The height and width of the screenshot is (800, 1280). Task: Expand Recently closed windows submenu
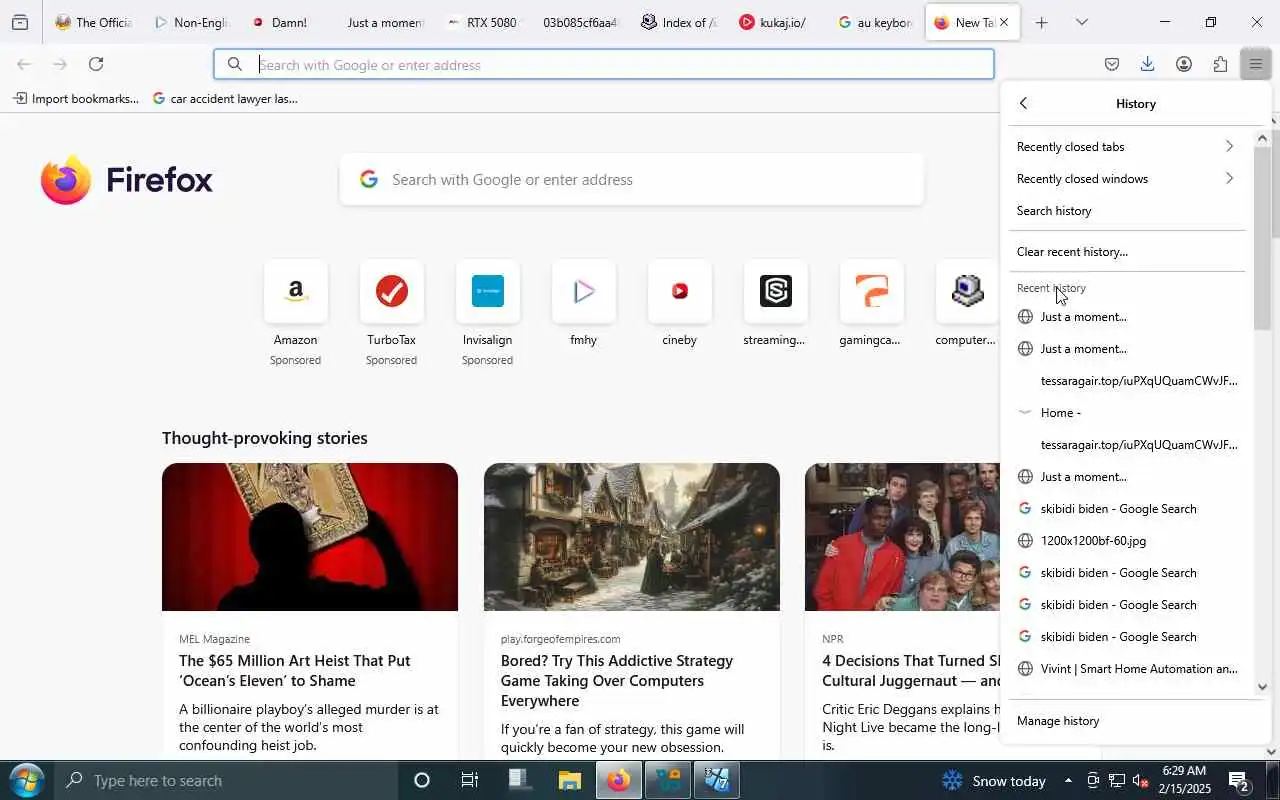1126,179
